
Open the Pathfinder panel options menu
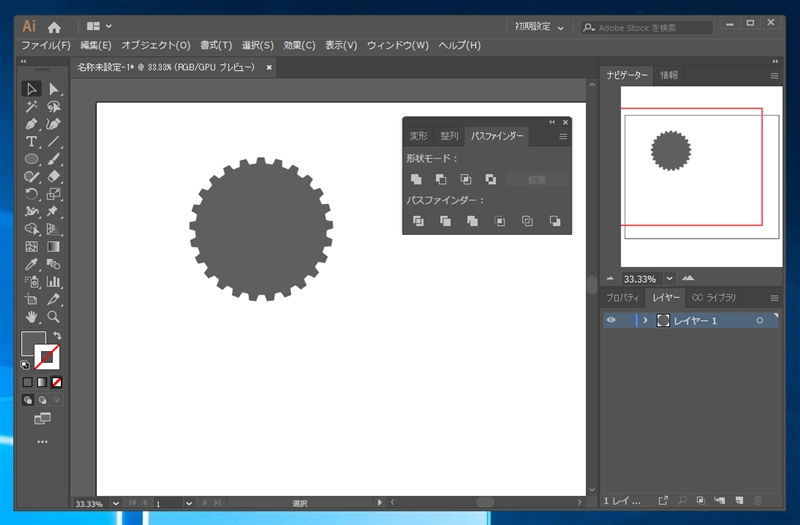click(563, 137)
